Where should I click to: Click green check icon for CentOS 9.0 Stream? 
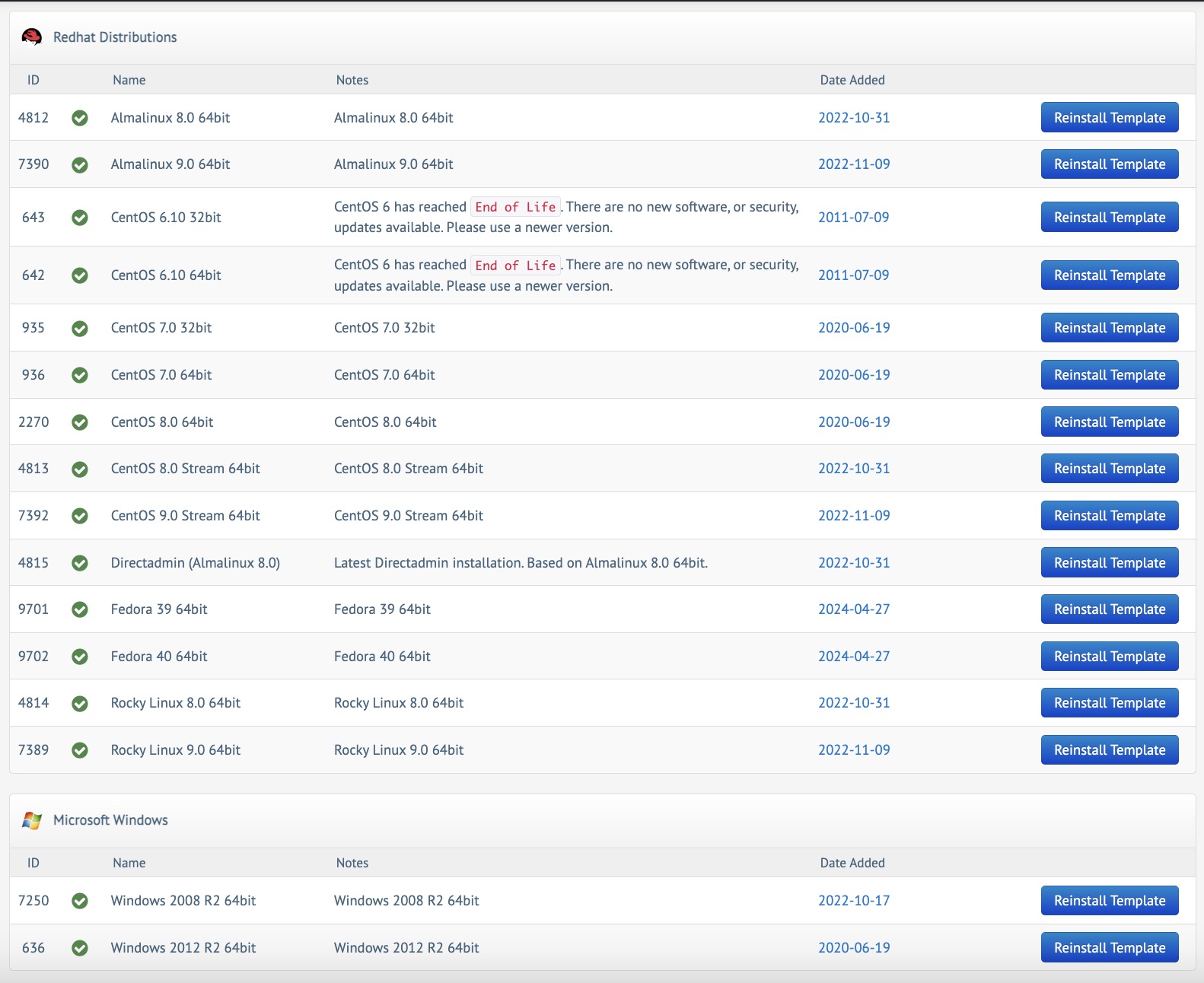[x=80, y=516]
